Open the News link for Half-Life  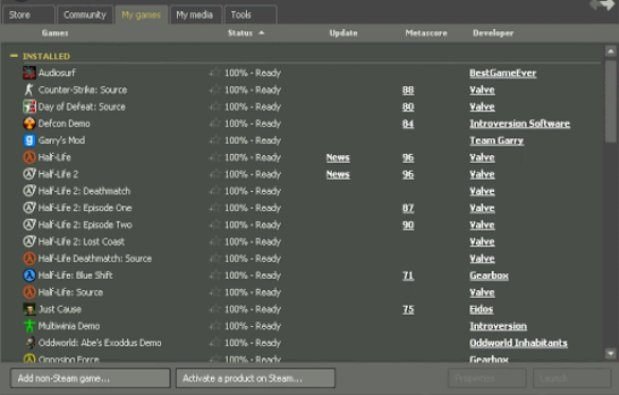coord(338,157)
